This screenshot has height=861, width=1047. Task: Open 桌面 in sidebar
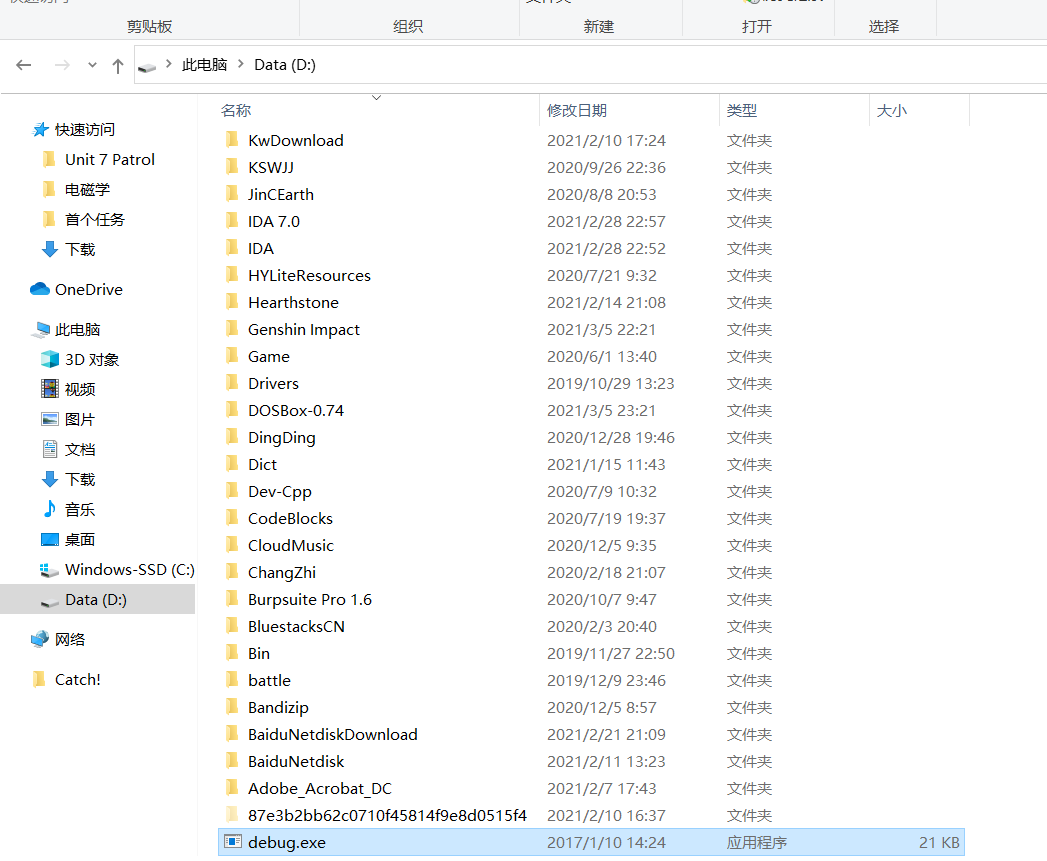[x=80, y=540]
